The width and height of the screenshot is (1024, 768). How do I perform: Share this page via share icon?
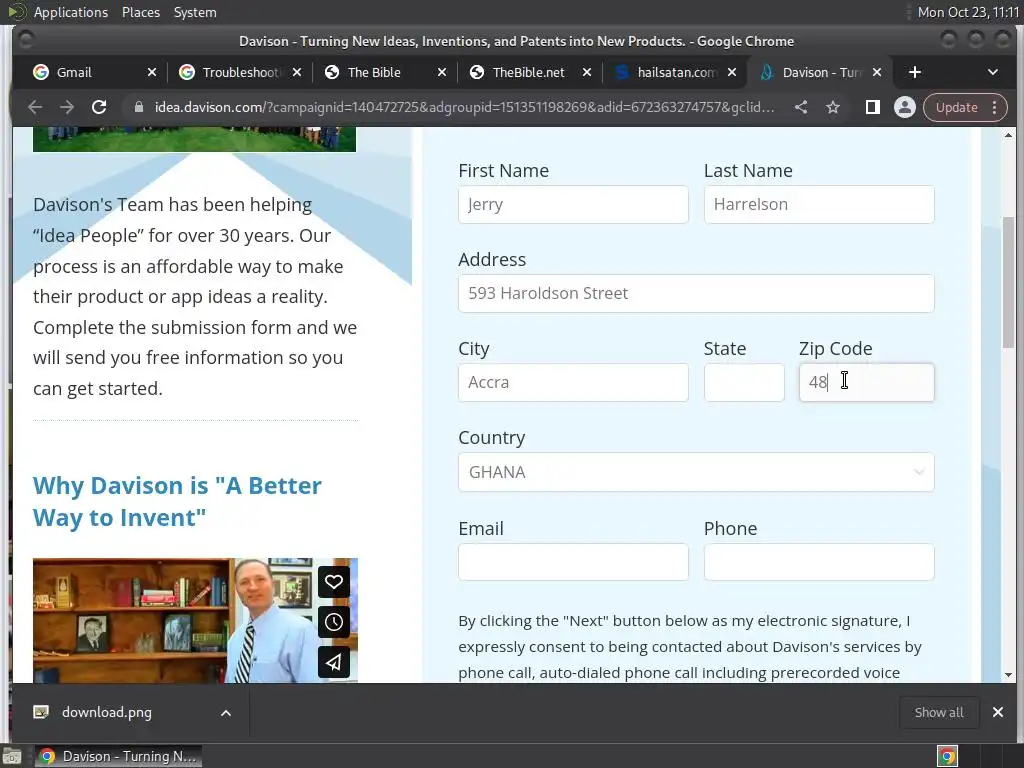pos(801,107)
